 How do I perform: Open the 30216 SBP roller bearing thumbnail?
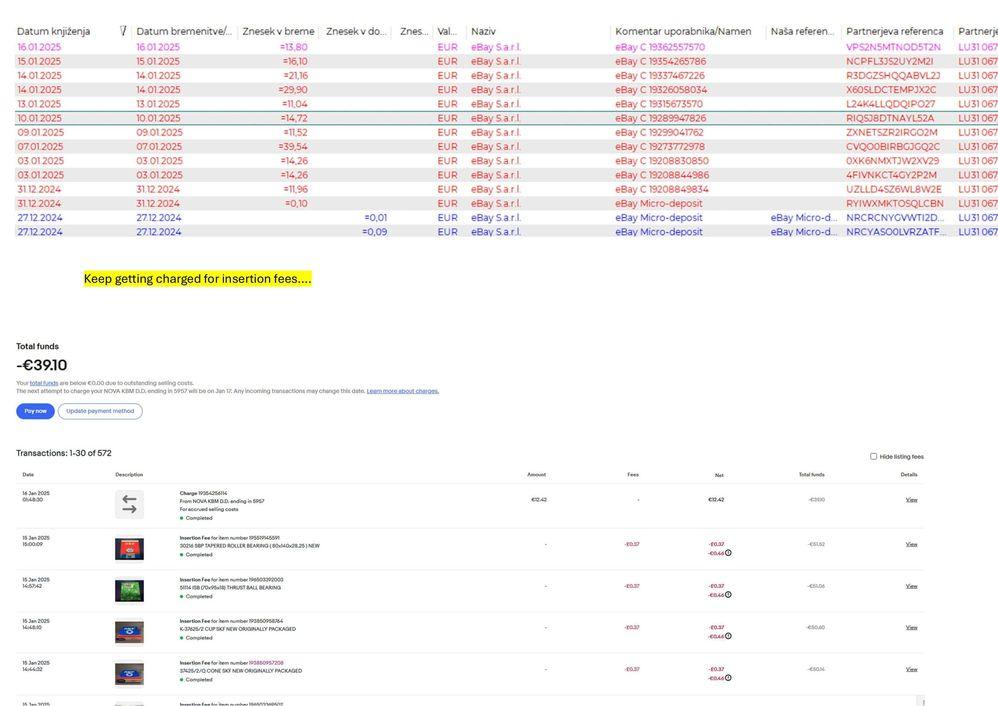pos(129,549)
